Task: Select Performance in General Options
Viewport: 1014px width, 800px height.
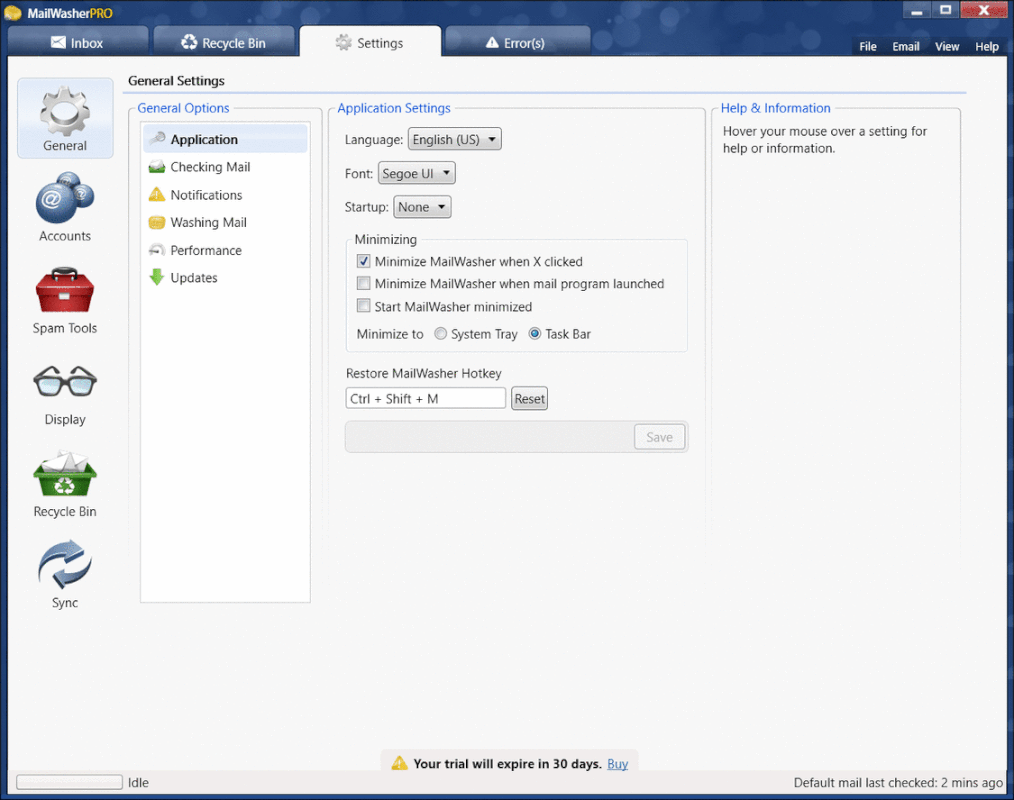Action: pyautogui.click(x=224, y=250)
